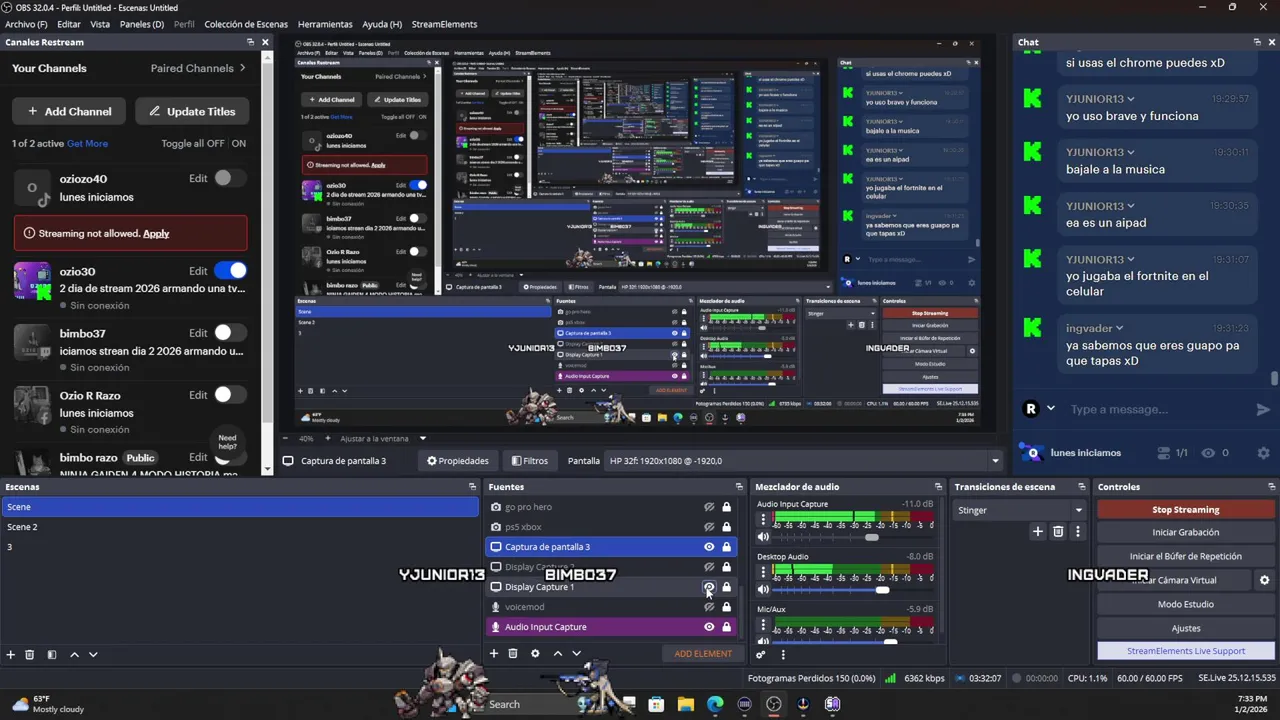This screenshot has width=1280, height=720.
Task: Enable the bimbo37 channel toggle
Action: [x=230, y=333]
